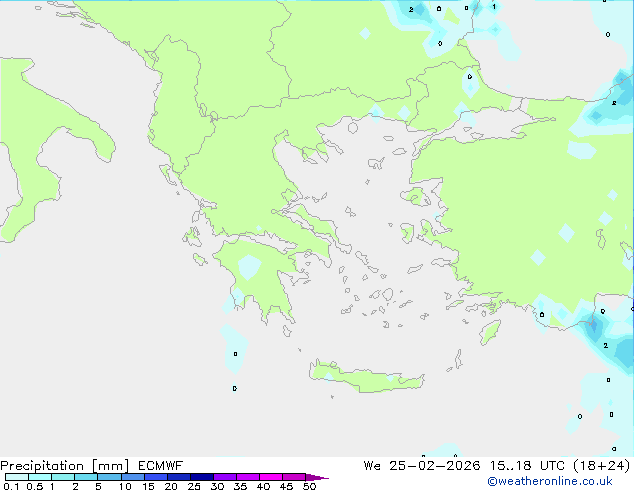This screenshot has height=490, width=634.
Task: Click the arrow tip above 50 mm
Action: pyautogui.click(x=317, y=477)
